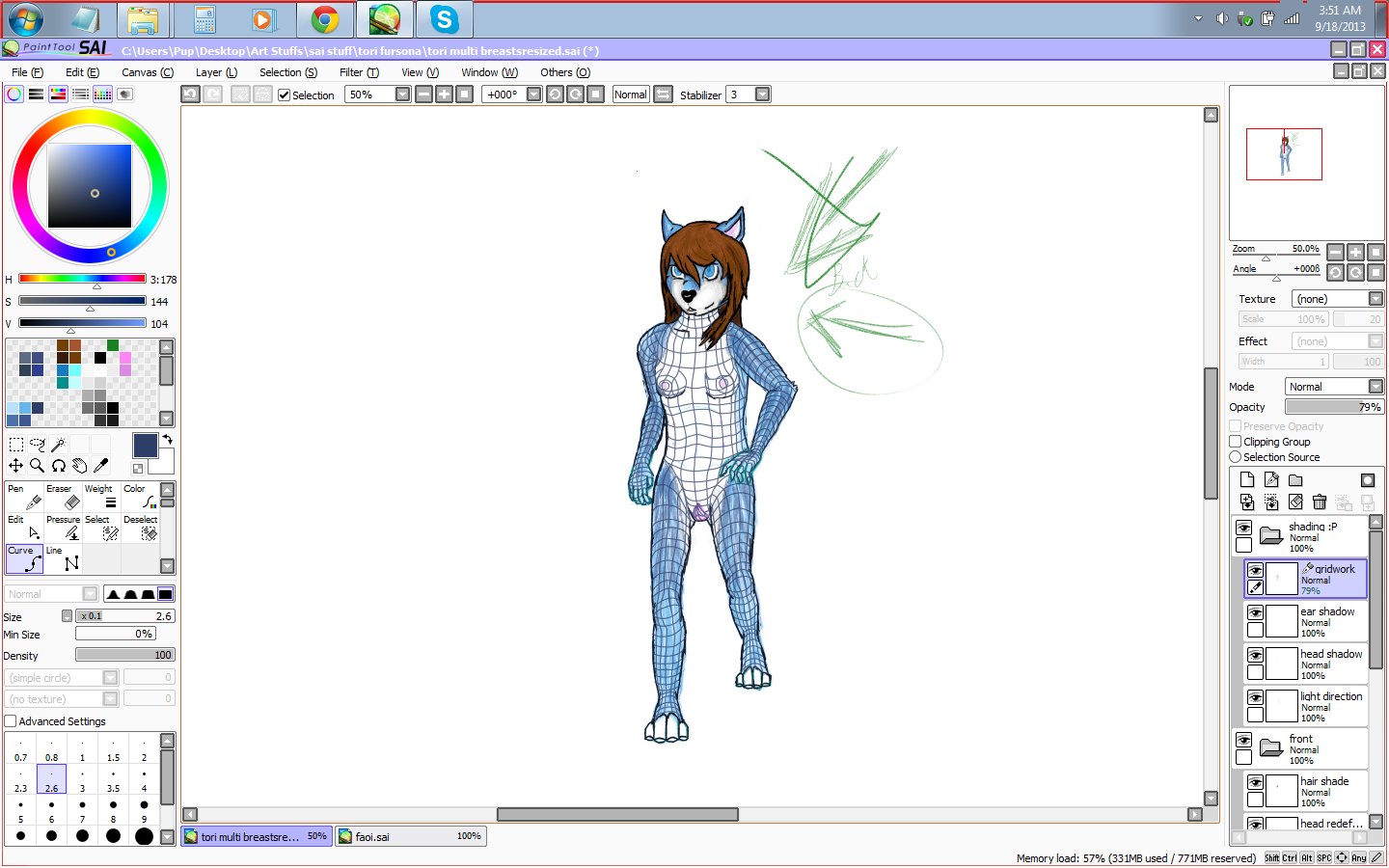Open the Stabilizer value dropdown
The image size is (1389, 868).
[x=762, y=95]
